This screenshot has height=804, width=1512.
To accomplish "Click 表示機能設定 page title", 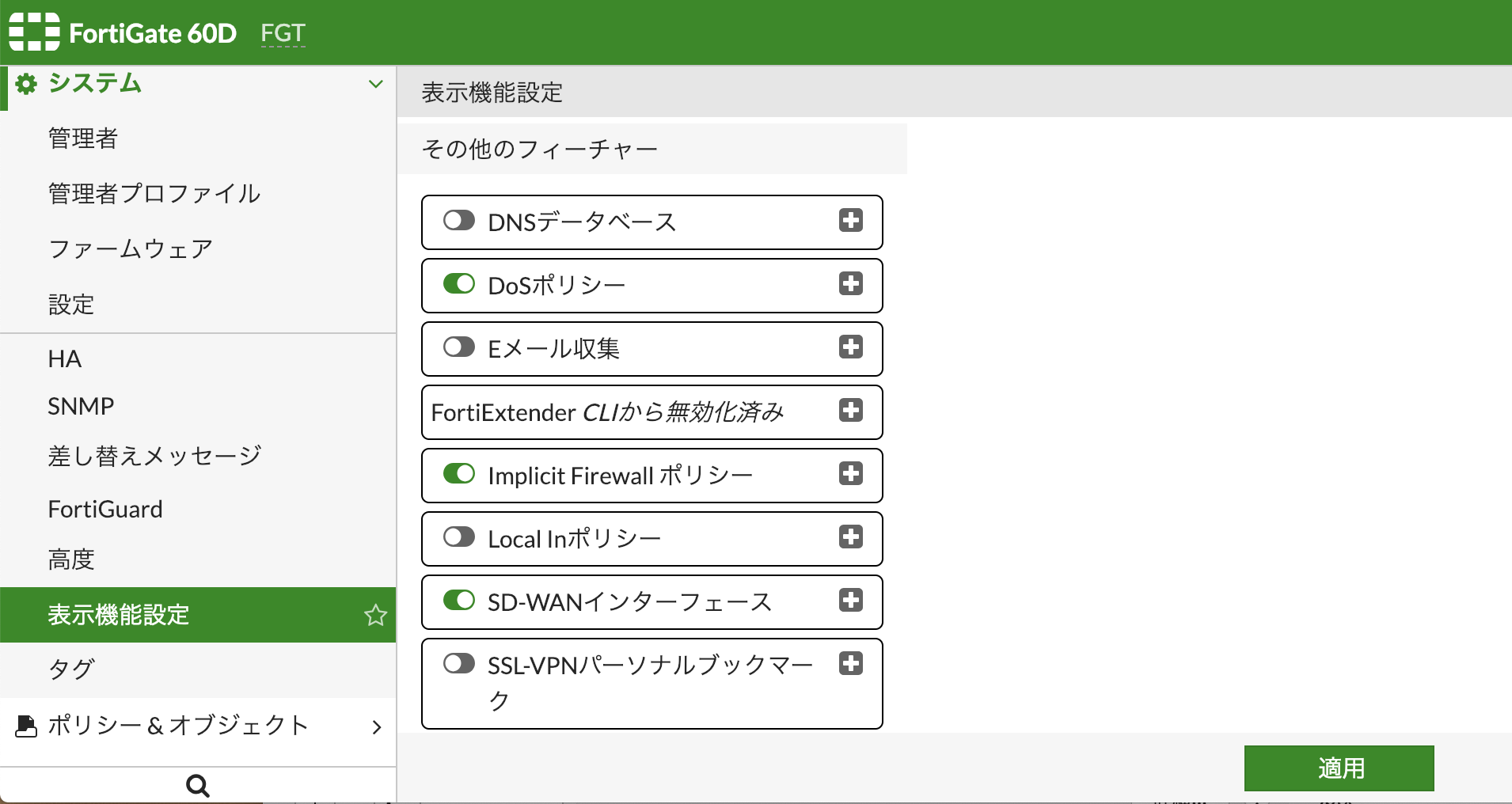I will coord(492,93).
